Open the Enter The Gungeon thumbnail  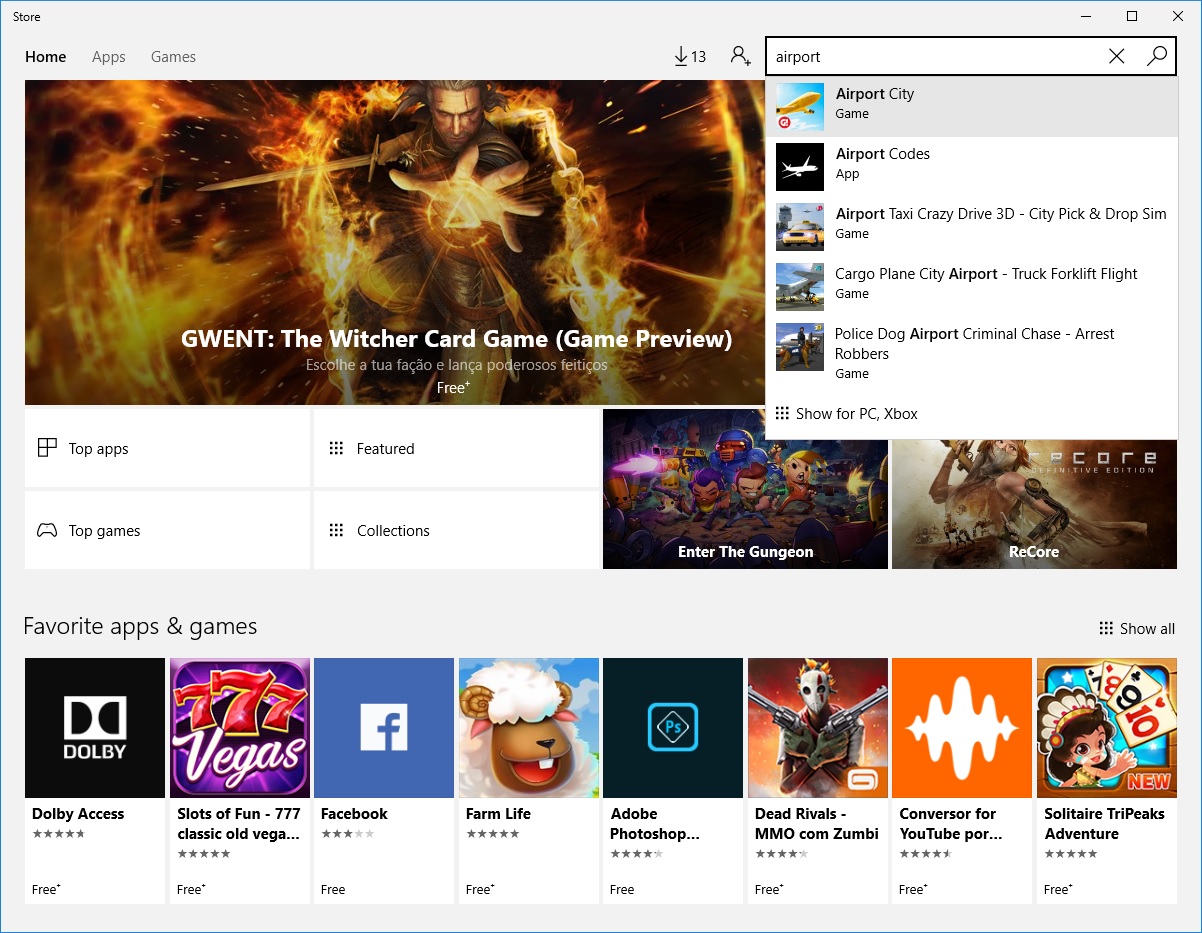coord(745,489)
